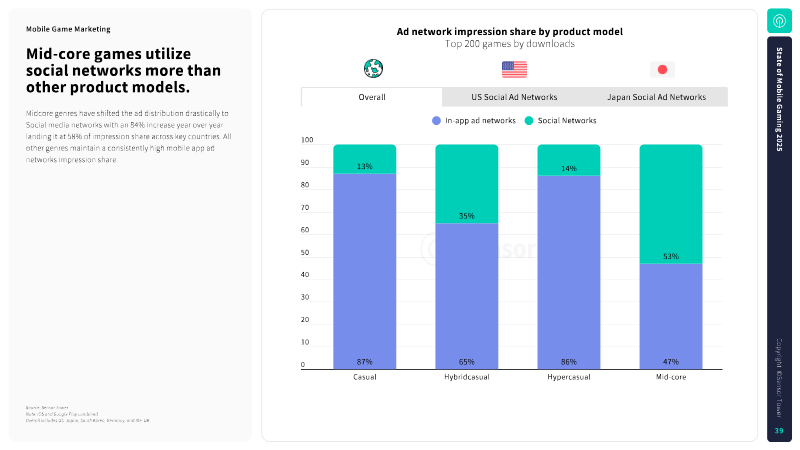Click the globe icon above Overall tab
Screen dimensions: 800x450
(x=373, y=68)
